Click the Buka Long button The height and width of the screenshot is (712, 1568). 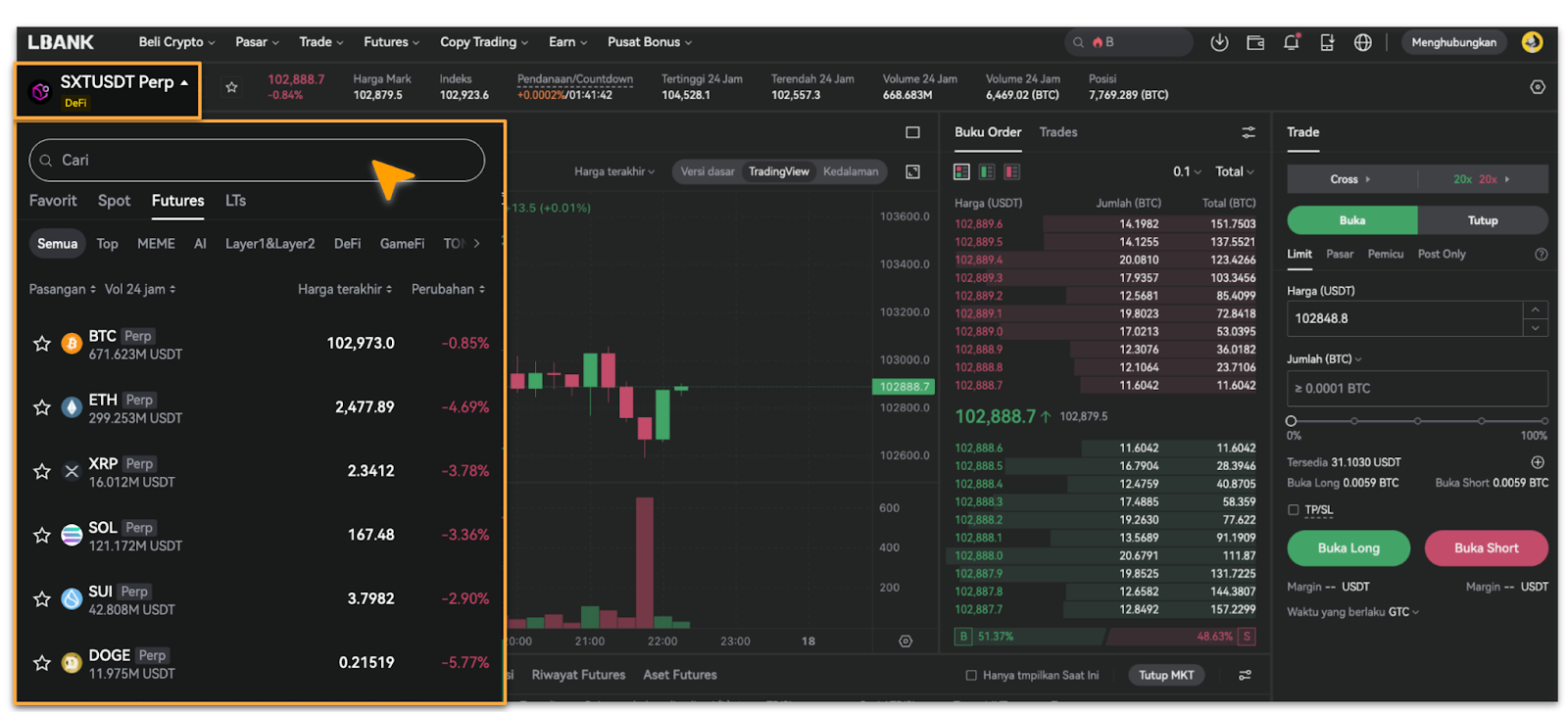1348,548
